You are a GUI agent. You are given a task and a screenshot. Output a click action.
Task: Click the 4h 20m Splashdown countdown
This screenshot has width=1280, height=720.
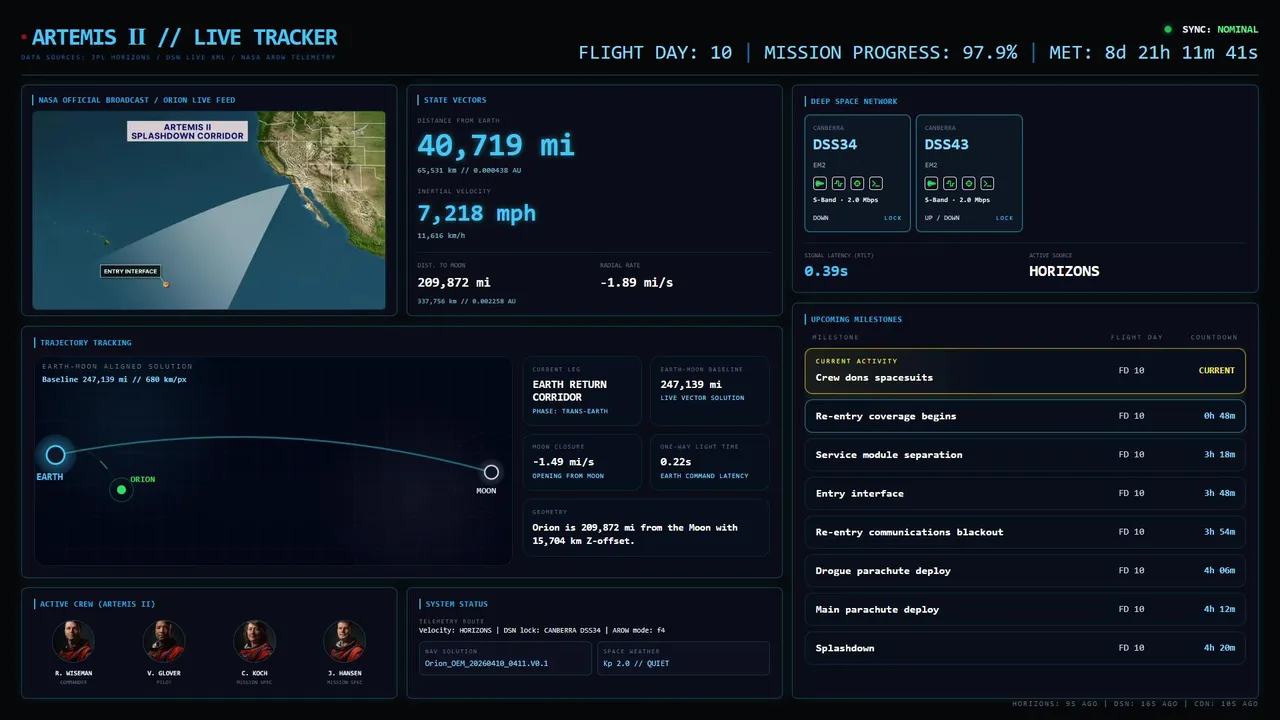1219,648
